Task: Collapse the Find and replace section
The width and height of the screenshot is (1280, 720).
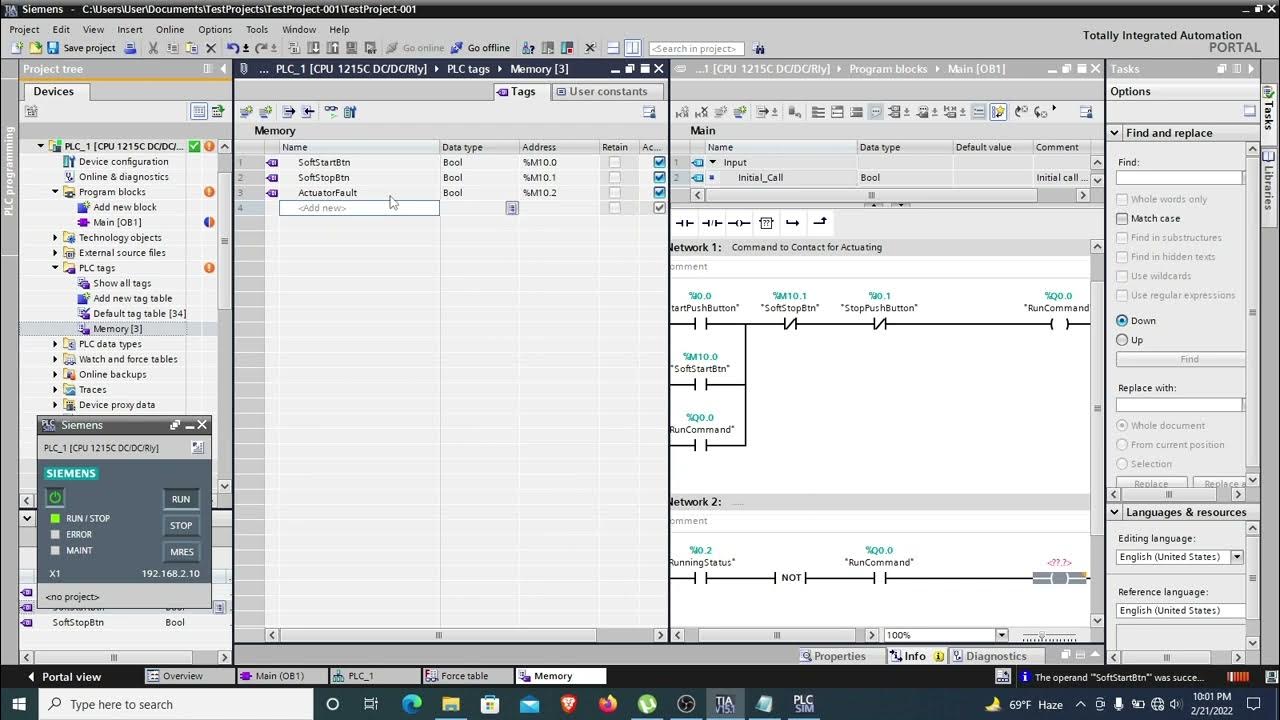Action: coord(1115,133)
